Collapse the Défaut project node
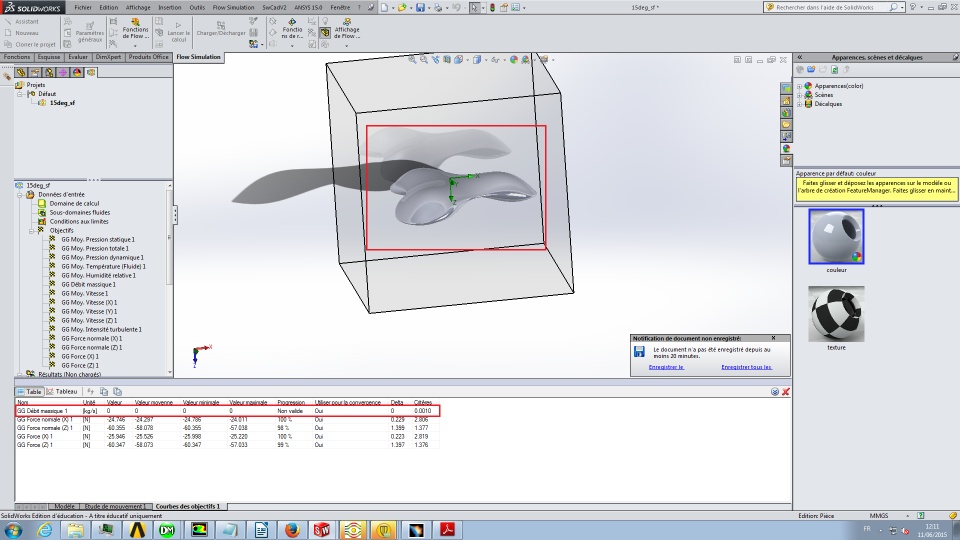 (20, 94)
